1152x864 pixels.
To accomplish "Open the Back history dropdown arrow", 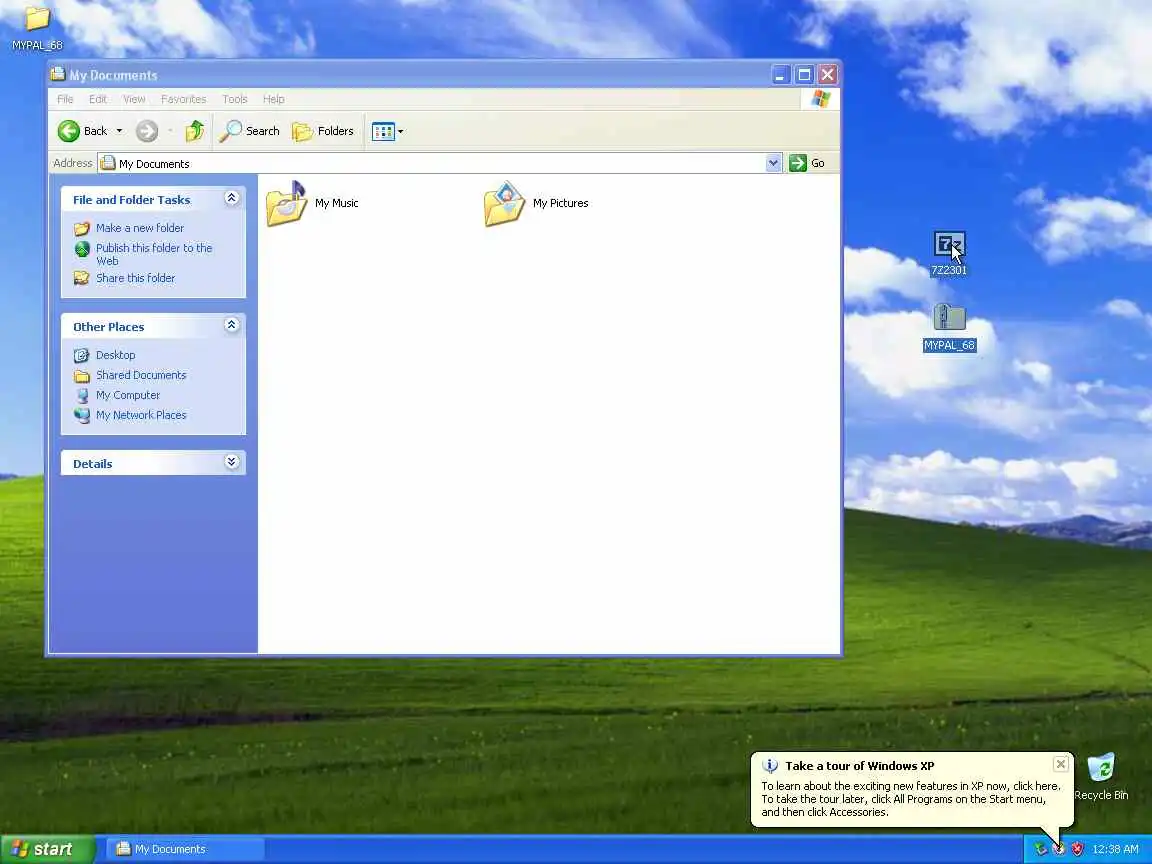I will point(119,131).
